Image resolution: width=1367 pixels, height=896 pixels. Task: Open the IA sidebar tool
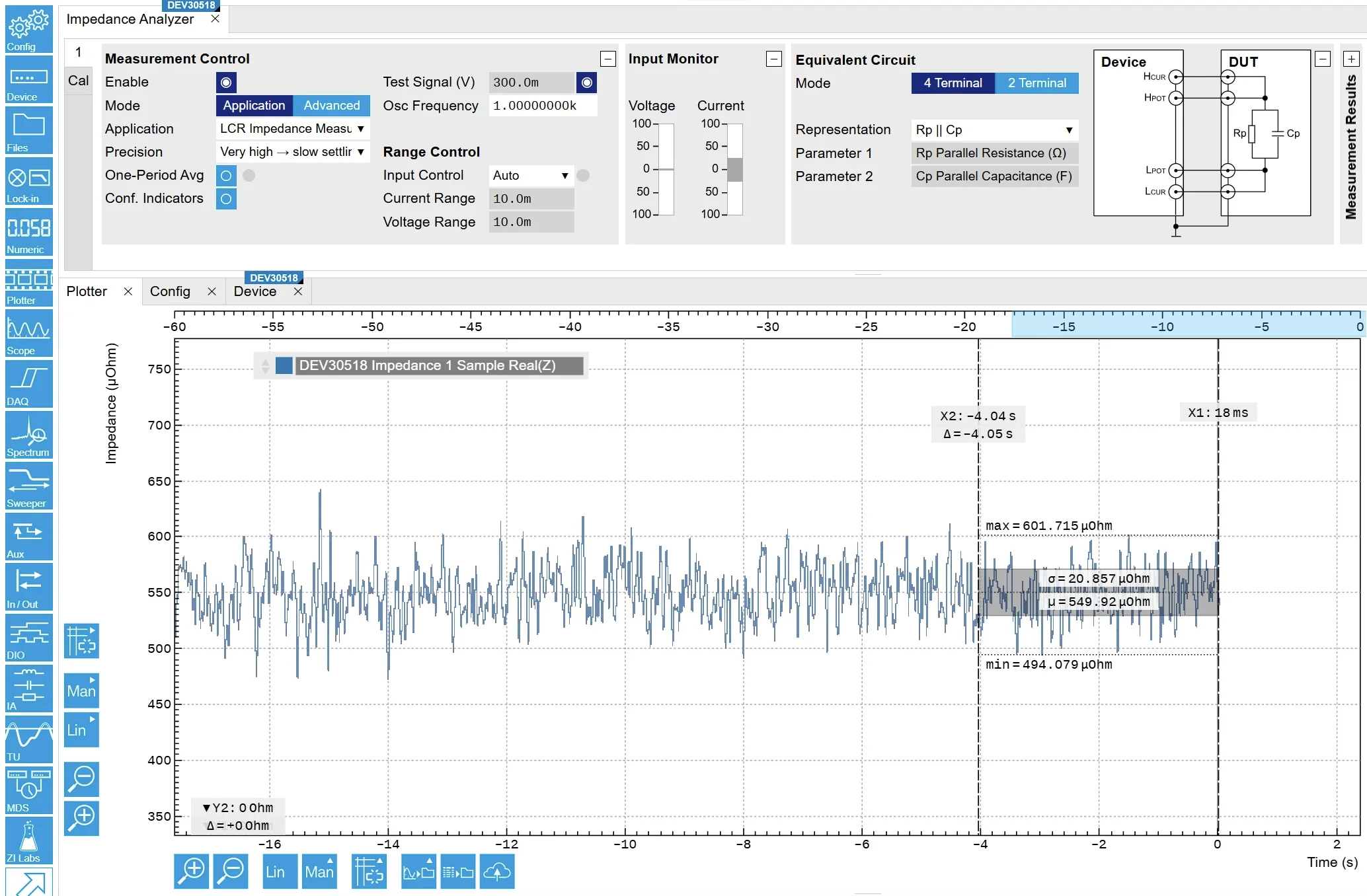point(28,689)
